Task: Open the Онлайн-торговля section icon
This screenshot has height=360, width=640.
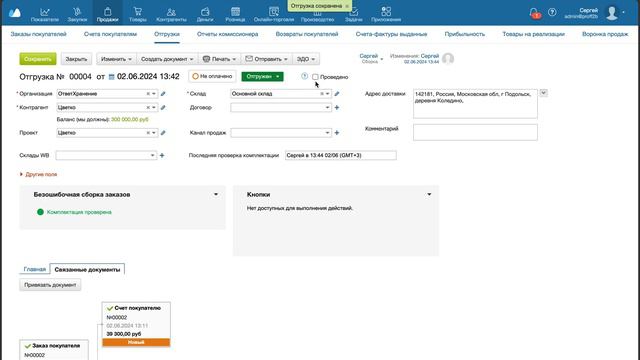Action: tap(273, 12)
